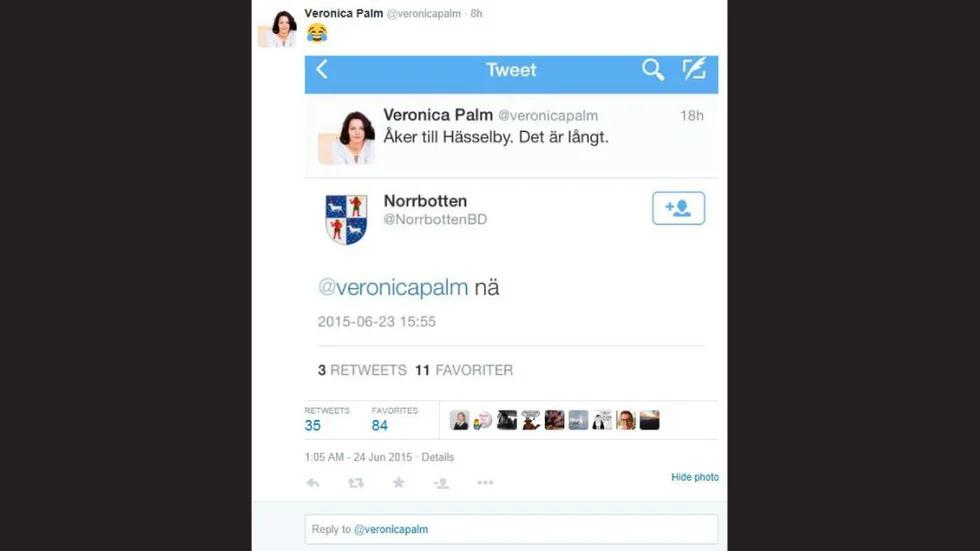Image resolution: width=980 pixels, height=551 pixels.
Task: Click the 8h timestamp at top
Action: pos(476,14)
